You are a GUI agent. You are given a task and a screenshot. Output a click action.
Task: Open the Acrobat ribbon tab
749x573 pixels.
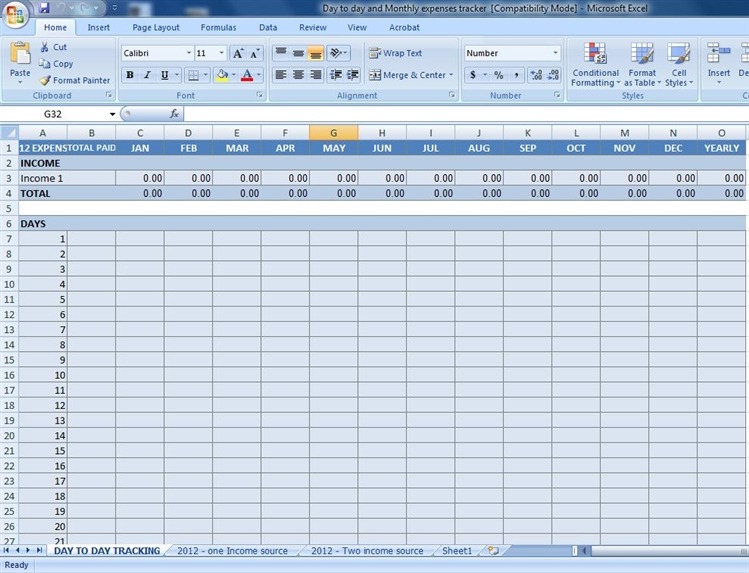[404, 28]
